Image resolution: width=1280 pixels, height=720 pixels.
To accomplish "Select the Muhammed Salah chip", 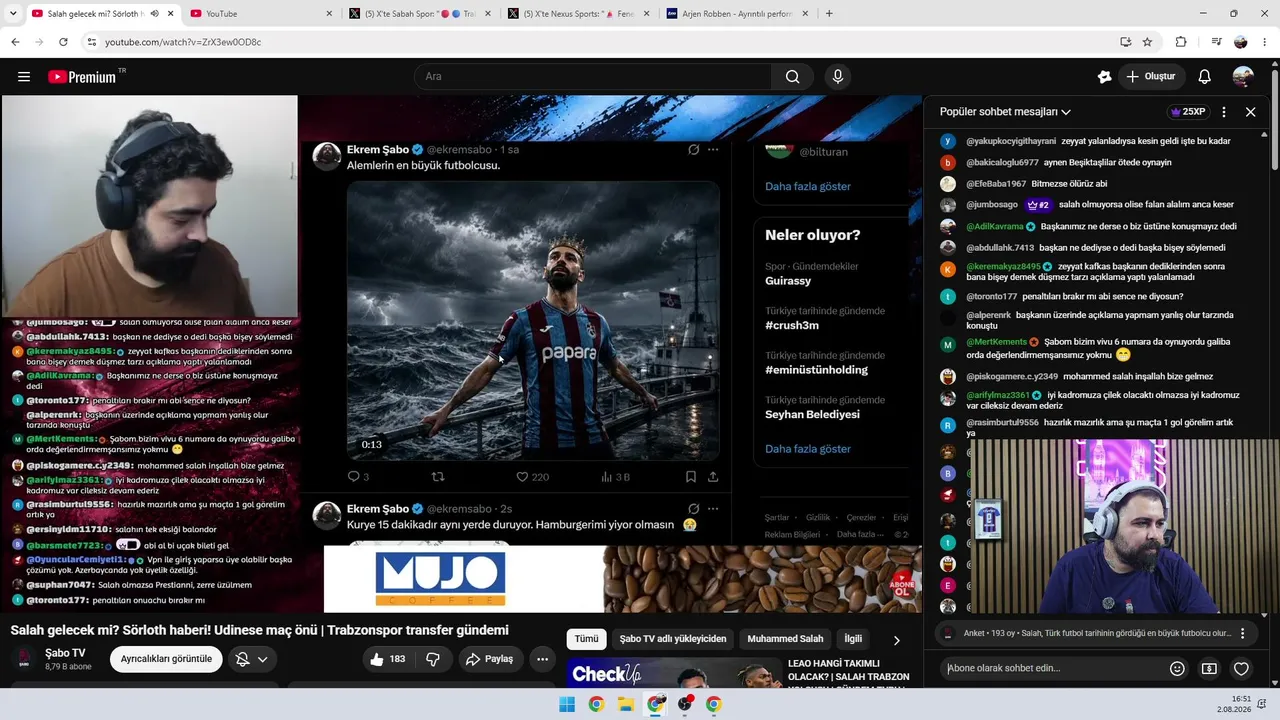I will tap(785, 639).
